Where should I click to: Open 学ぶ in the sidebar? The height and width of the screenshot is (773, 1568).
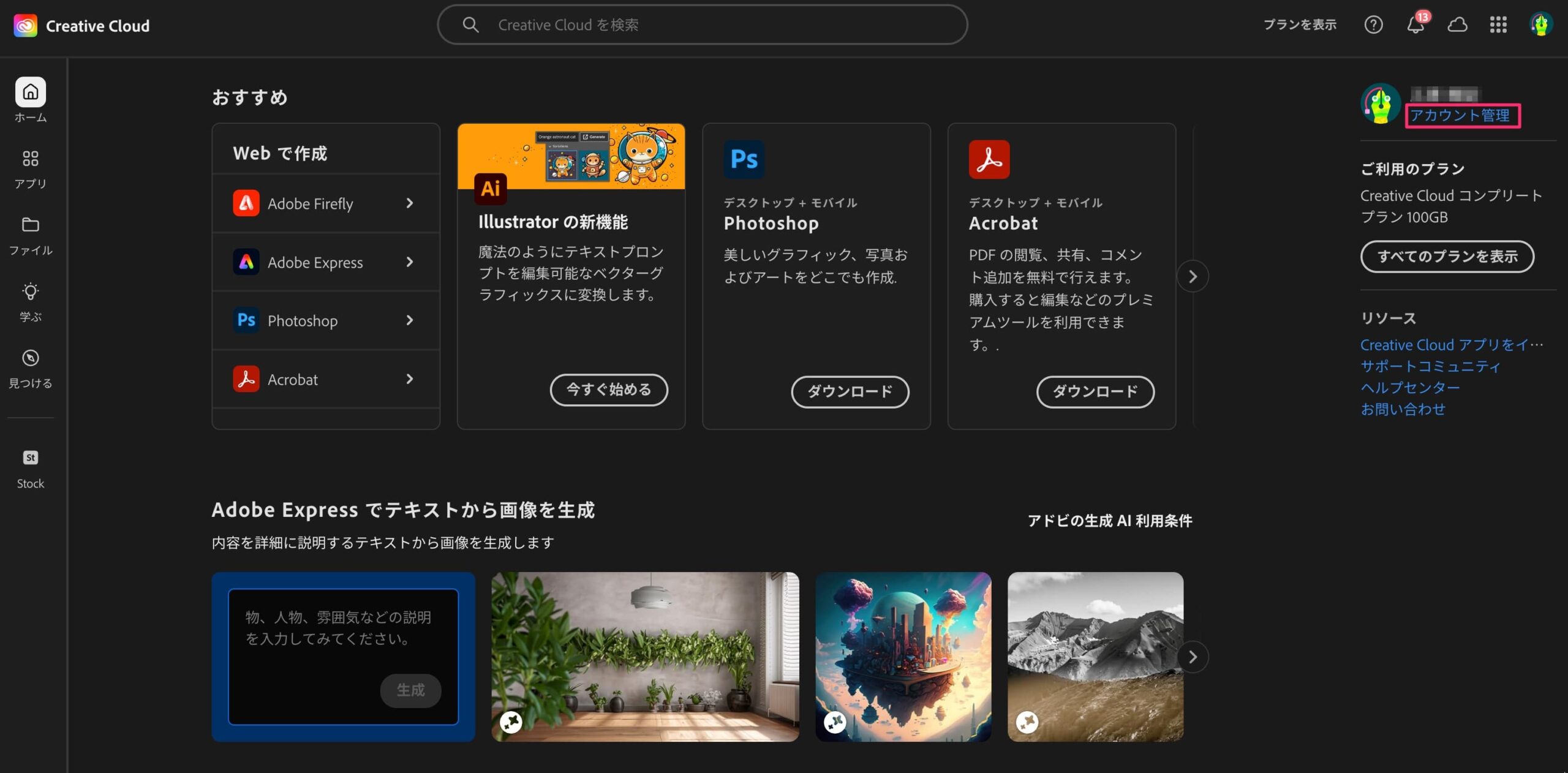[30, 303]
